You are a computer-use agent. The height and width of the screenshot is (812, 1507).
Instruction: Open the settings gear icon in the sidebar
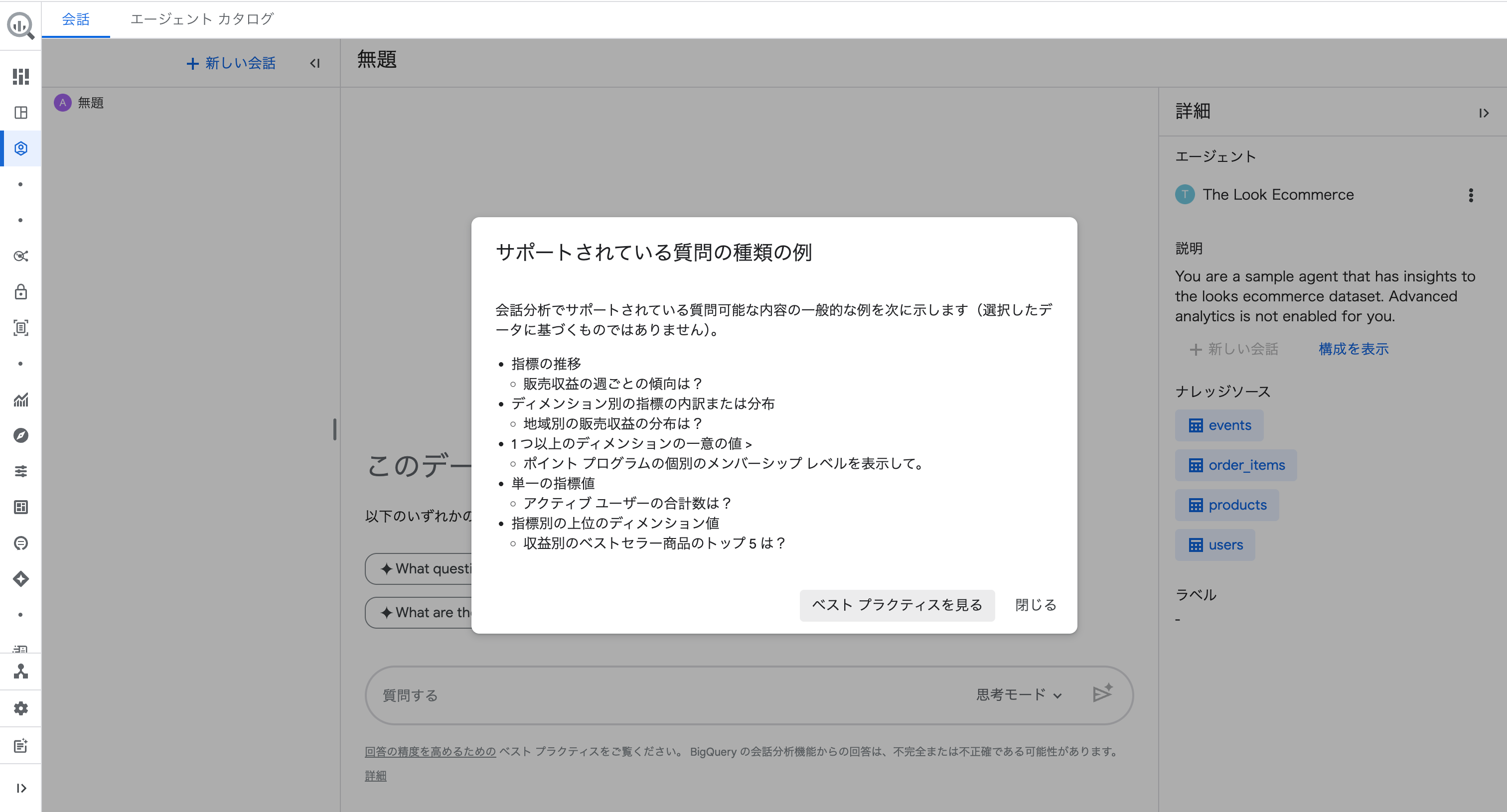coord(20,708)
